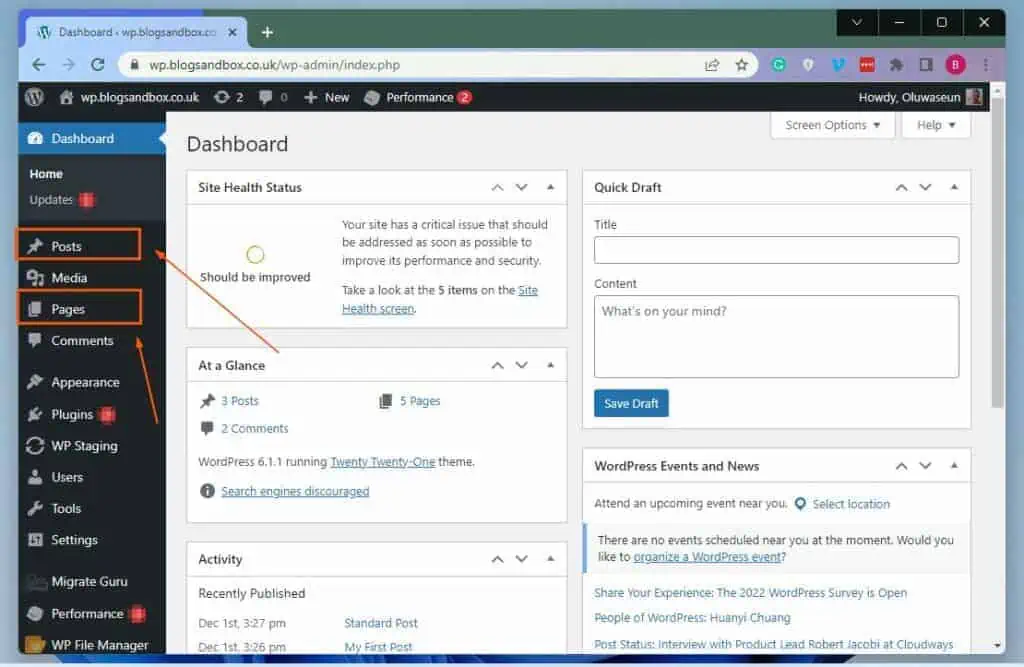Viewport: 1024px width, 667px height.
Task: Click the Save Draft button
Action: click(631, 403)
